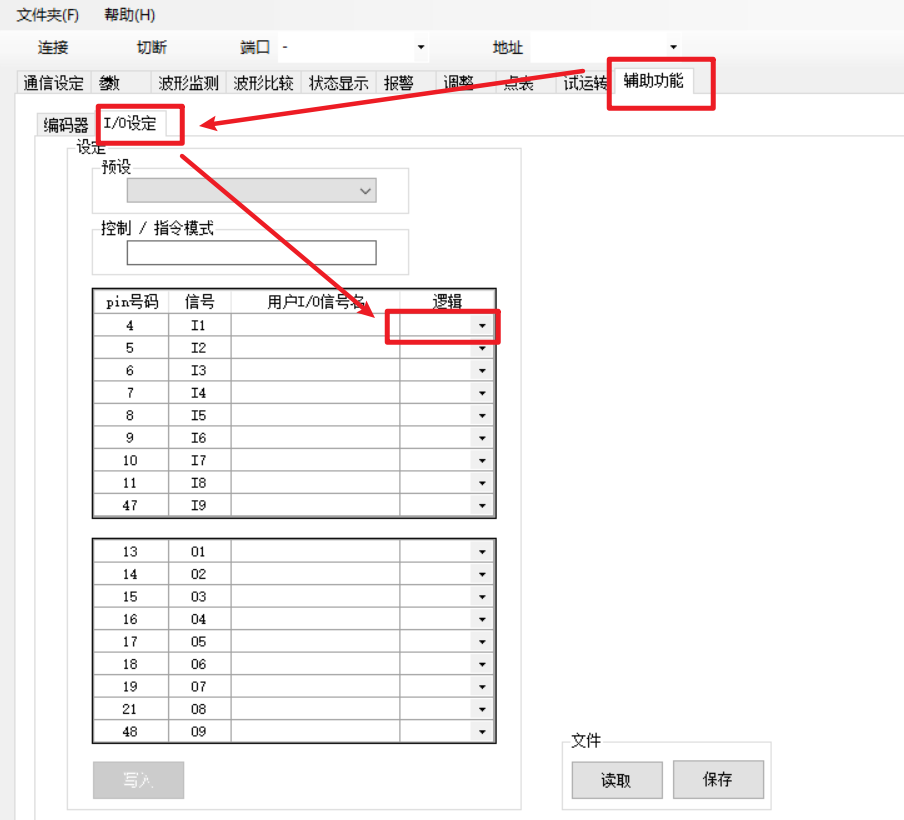Switch to the 通信设定 tab
Image resolution: width=904 pixels, height=820 pixels.
[54, 83]
